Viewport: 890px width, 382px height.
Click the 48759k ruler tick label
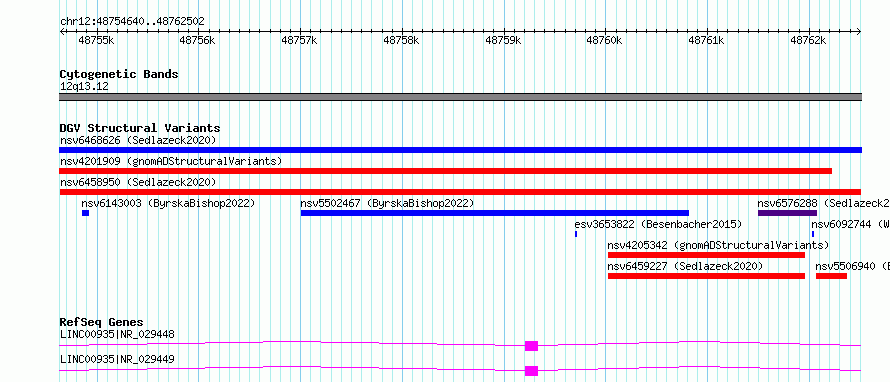(x=503, y=41)
